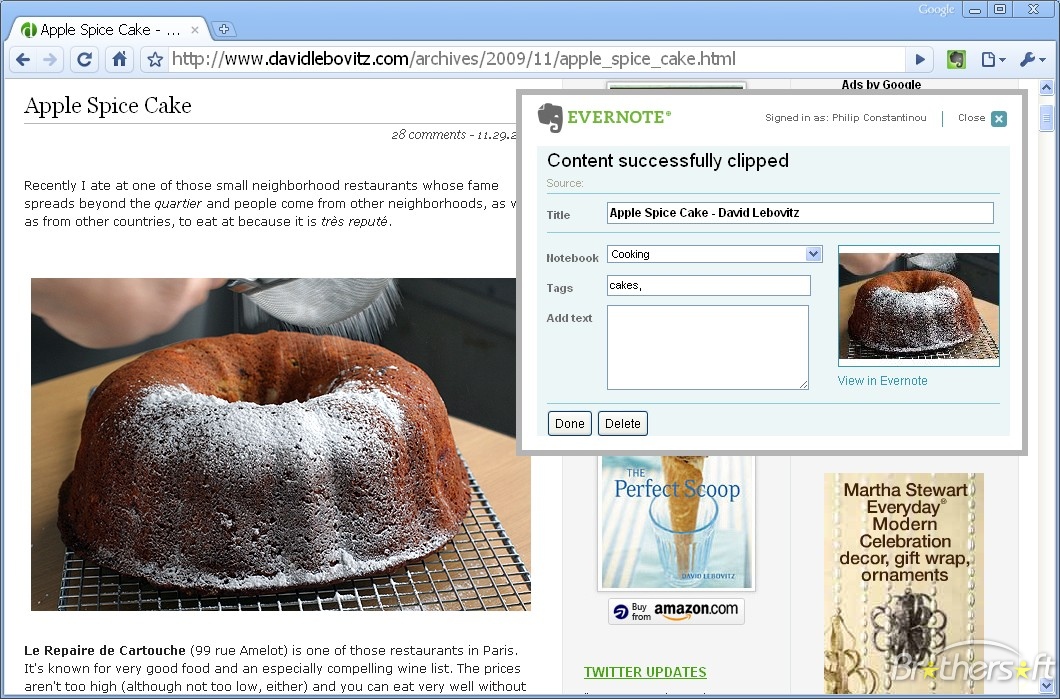Image resolution: width=1060 pixels, height=699 pixels.
Task: Click the browser Forward arrow button
Action: tap(51, 60)
